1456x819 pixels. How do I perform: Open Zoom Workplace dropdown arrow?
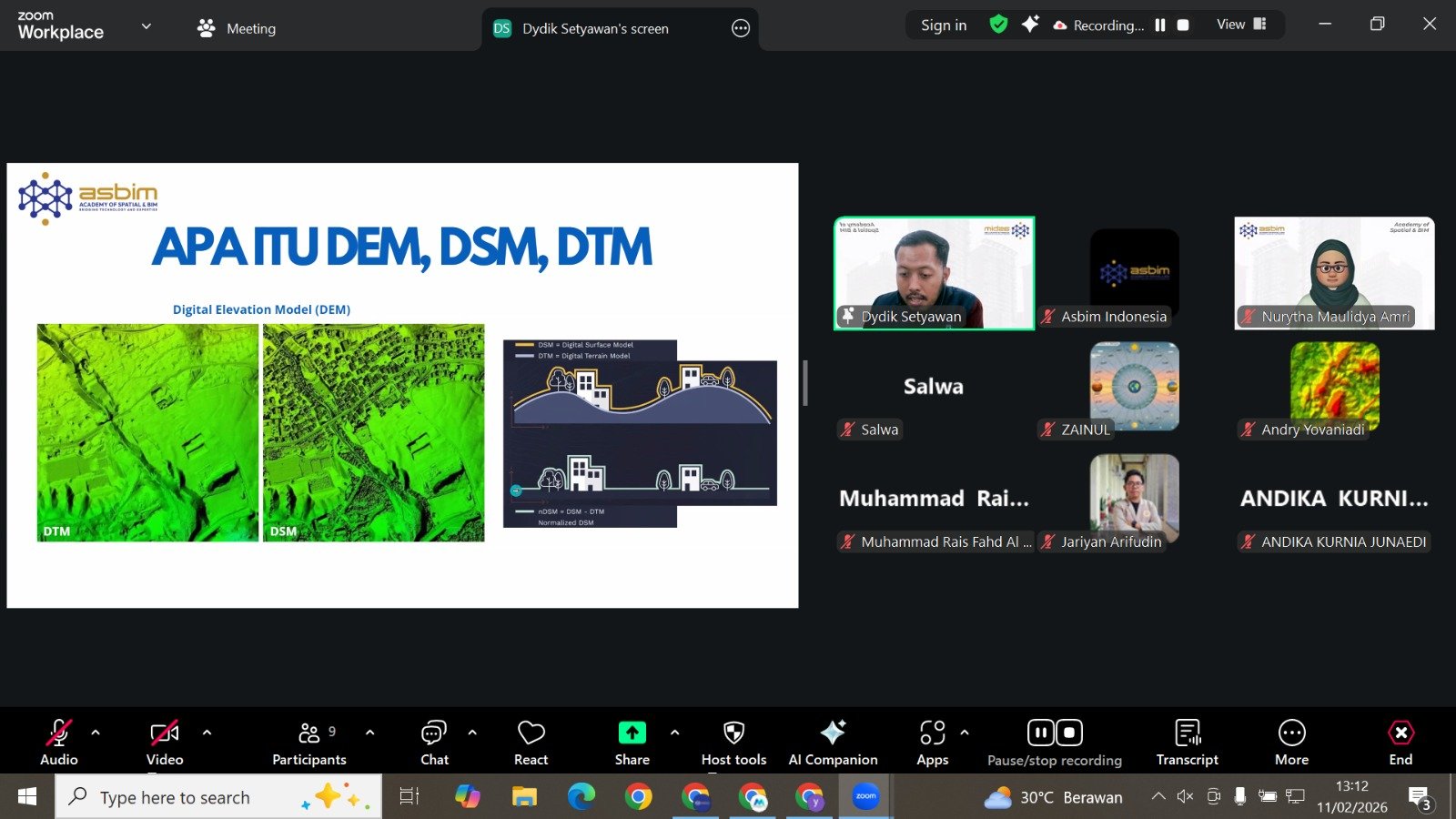pos(147,27)
